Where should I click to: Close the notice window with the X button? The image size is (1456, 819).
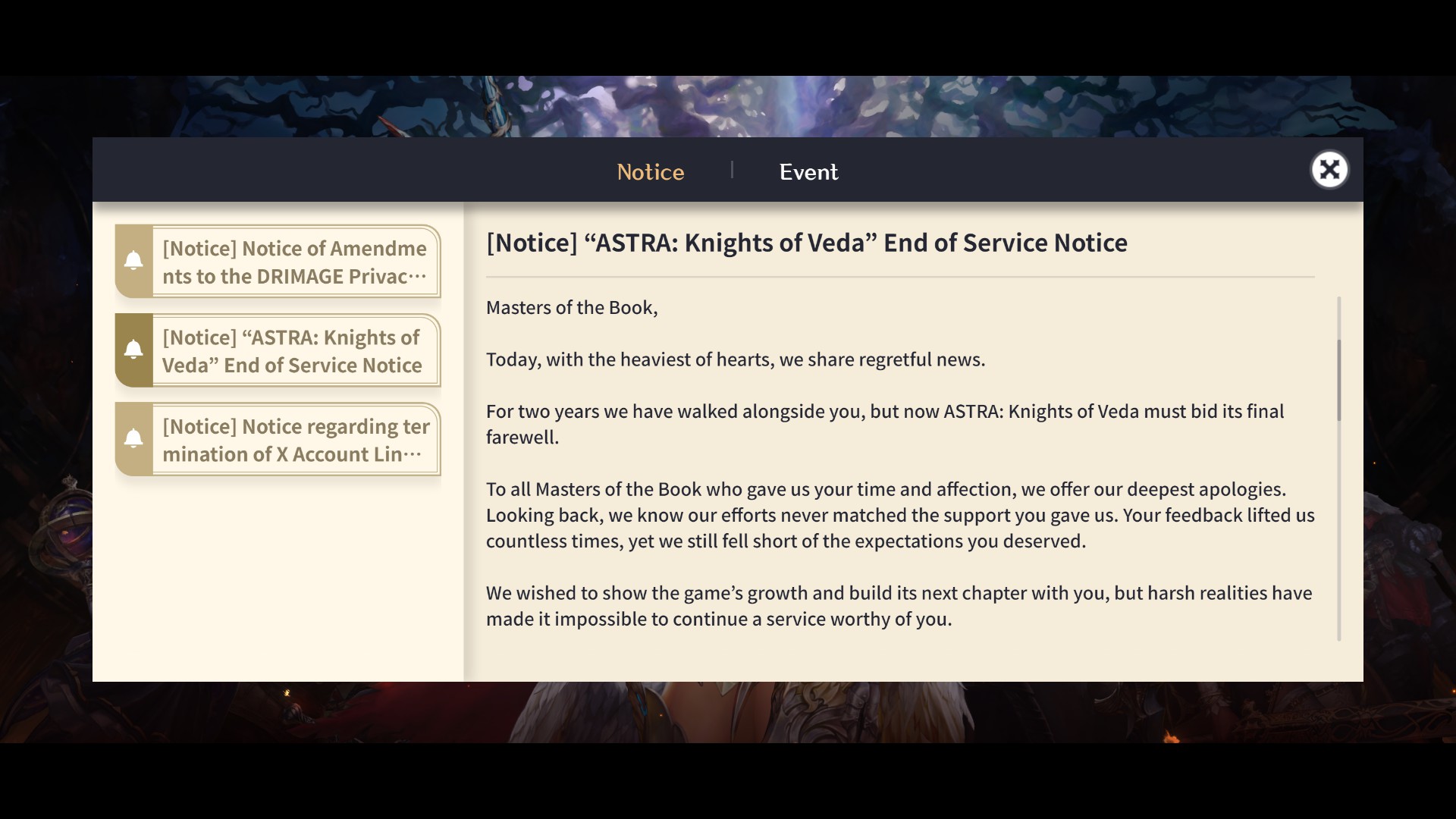[1329, 170]
